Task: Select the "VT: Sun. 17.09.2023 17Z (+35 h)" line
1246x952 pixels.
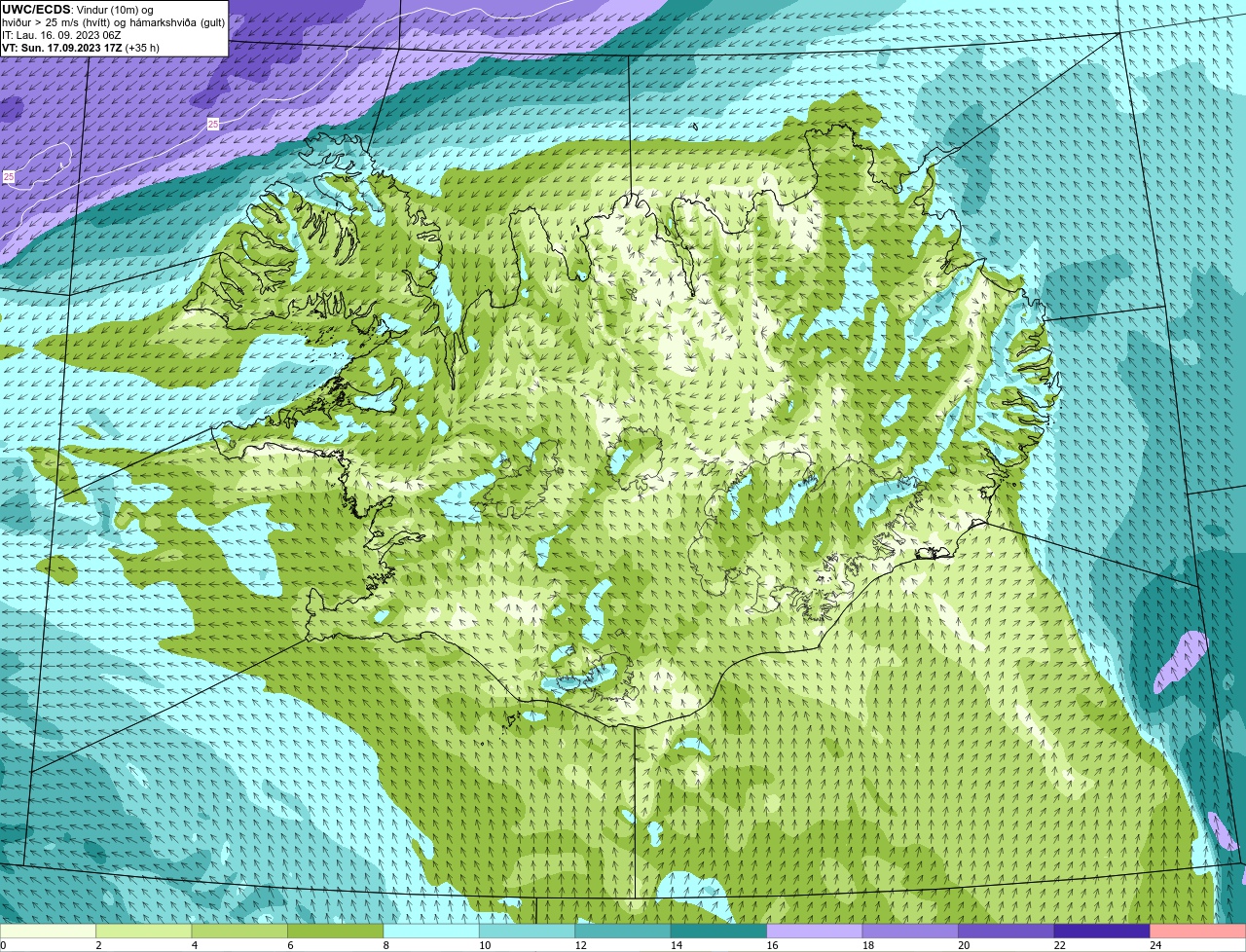Action: [81, 47]
